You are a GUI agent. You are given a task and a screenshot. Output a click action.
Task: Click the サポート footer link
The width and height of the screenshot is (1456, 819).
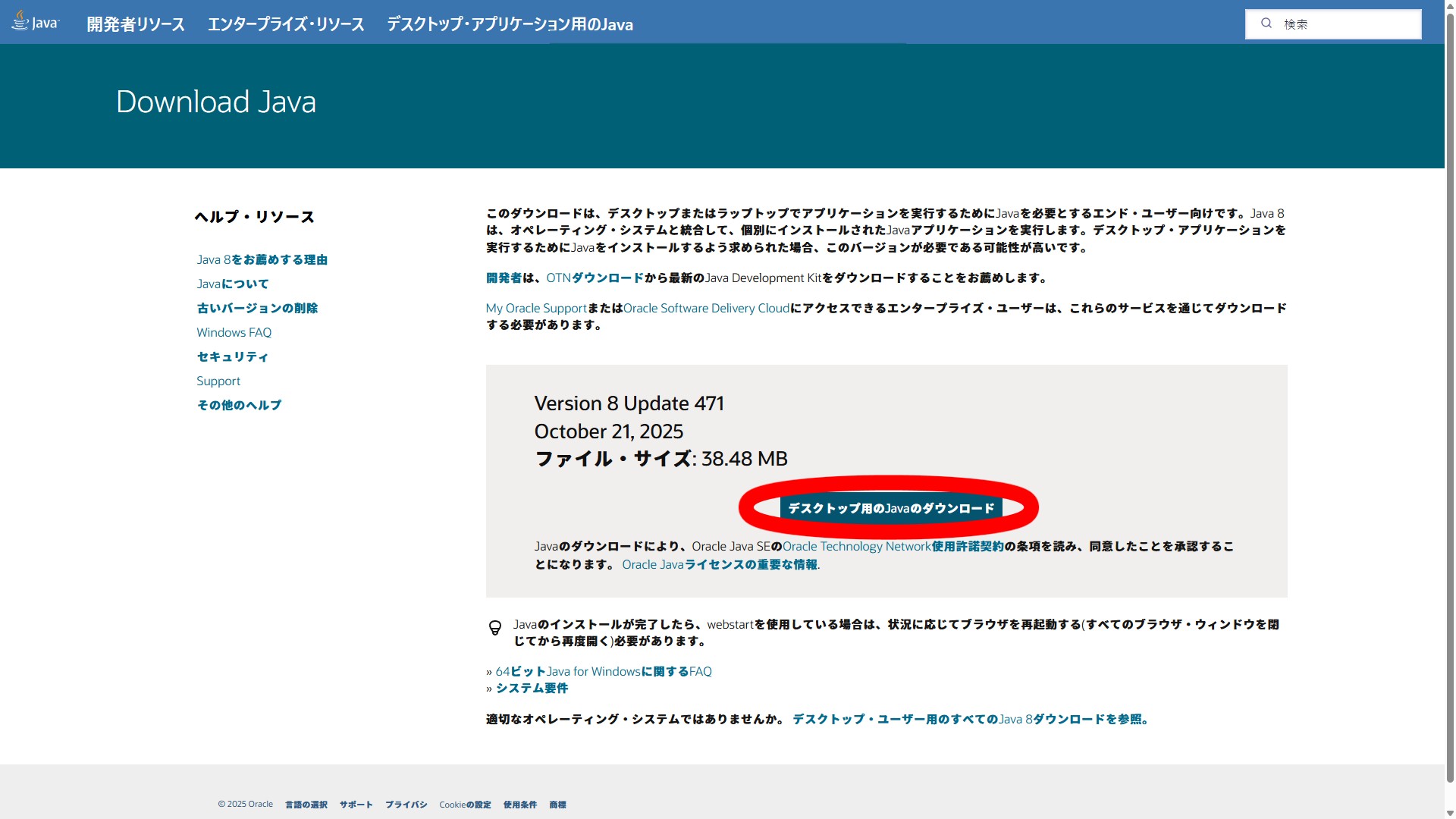[356, 805]
